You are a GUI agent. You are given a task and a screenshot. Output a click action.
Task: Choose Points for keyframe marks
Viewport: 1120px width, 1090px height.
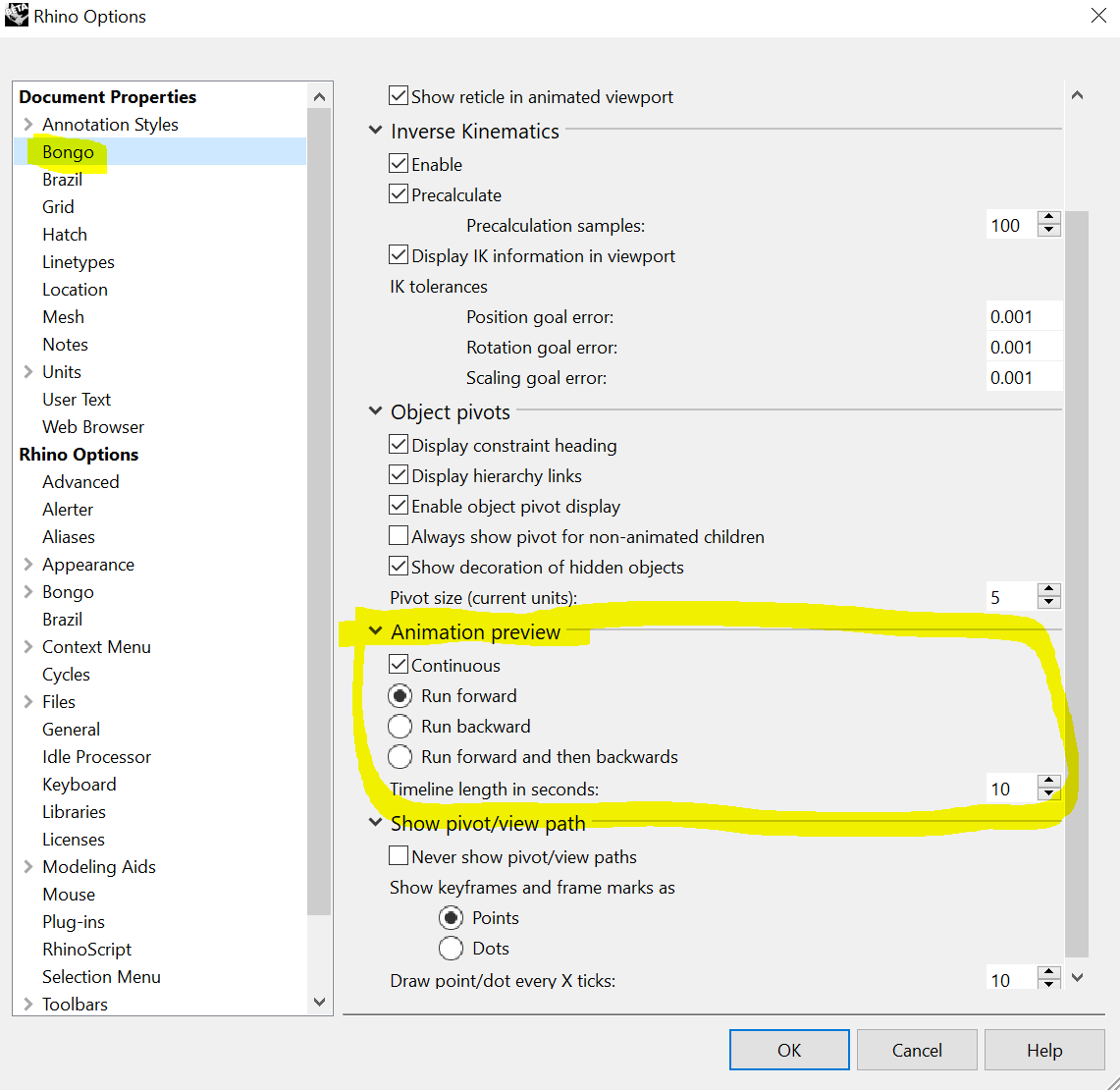coord(451,918)
